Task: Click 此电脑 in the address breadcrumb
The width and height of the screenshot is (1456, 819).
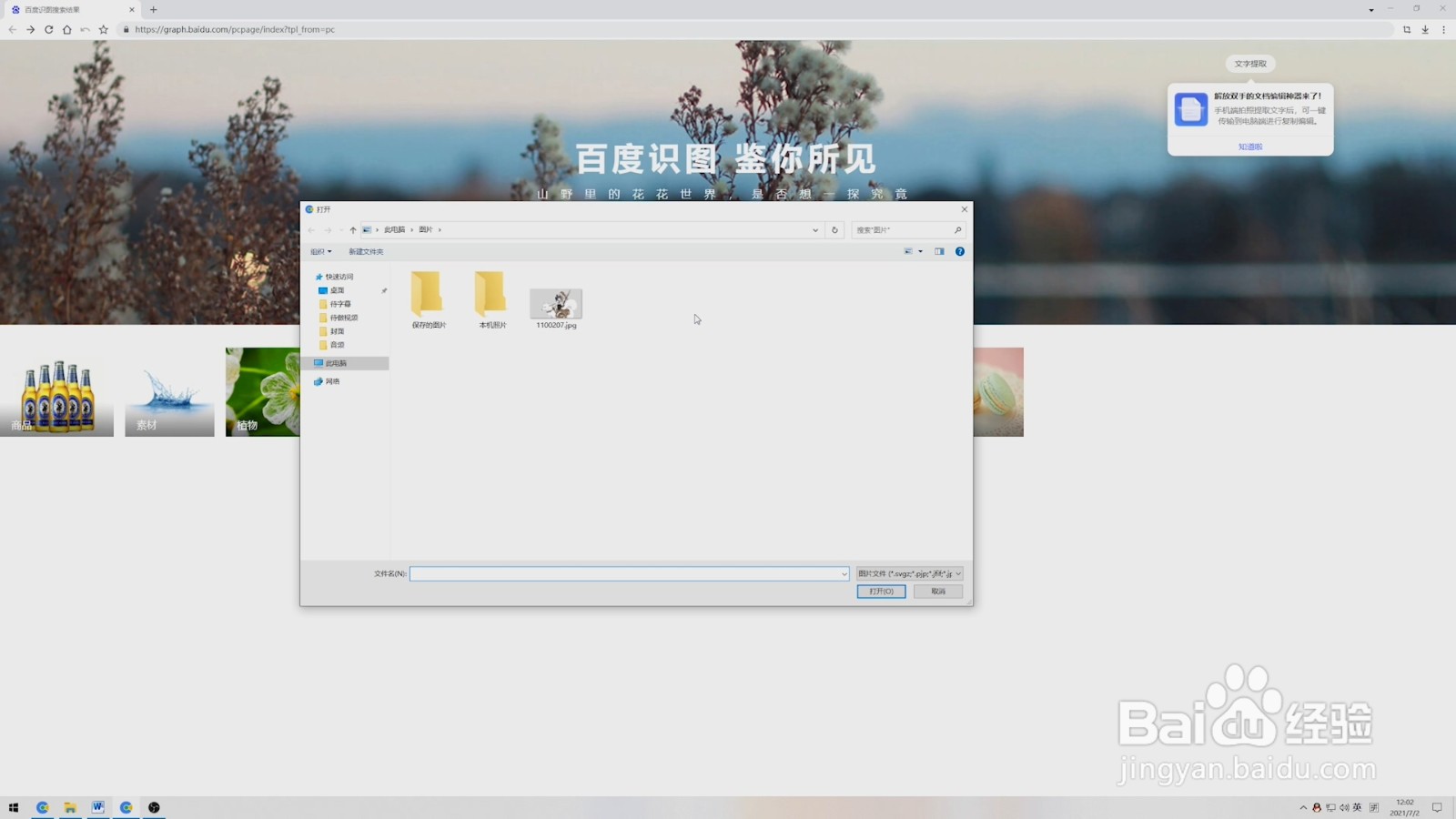Action: 394,230
